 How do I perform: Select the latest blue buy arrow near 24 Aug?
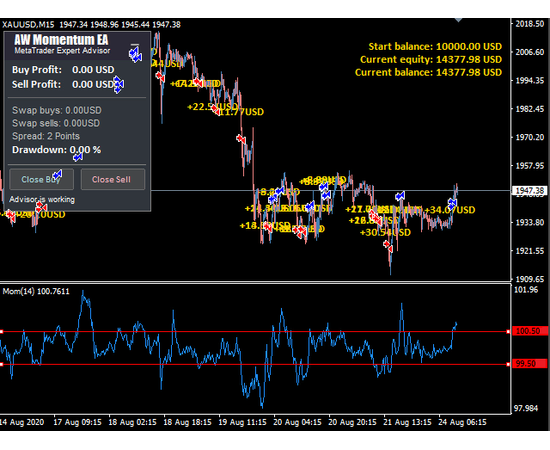pyautogui.click(x=452, y=203)
